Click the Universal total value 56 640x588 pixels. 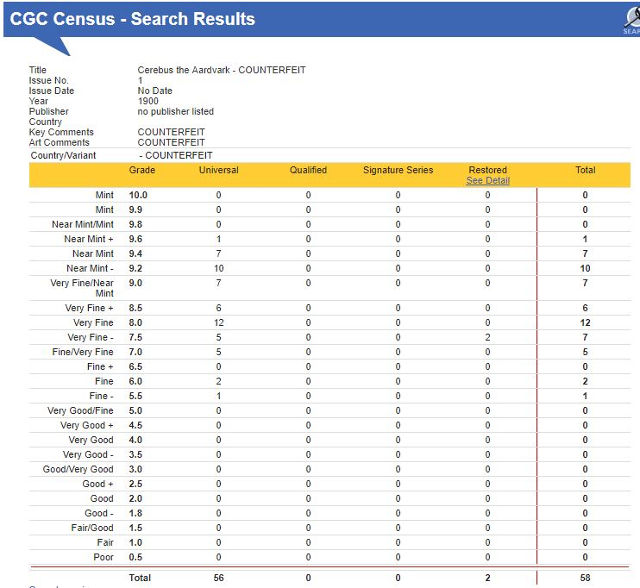click(x=218, y=578)
